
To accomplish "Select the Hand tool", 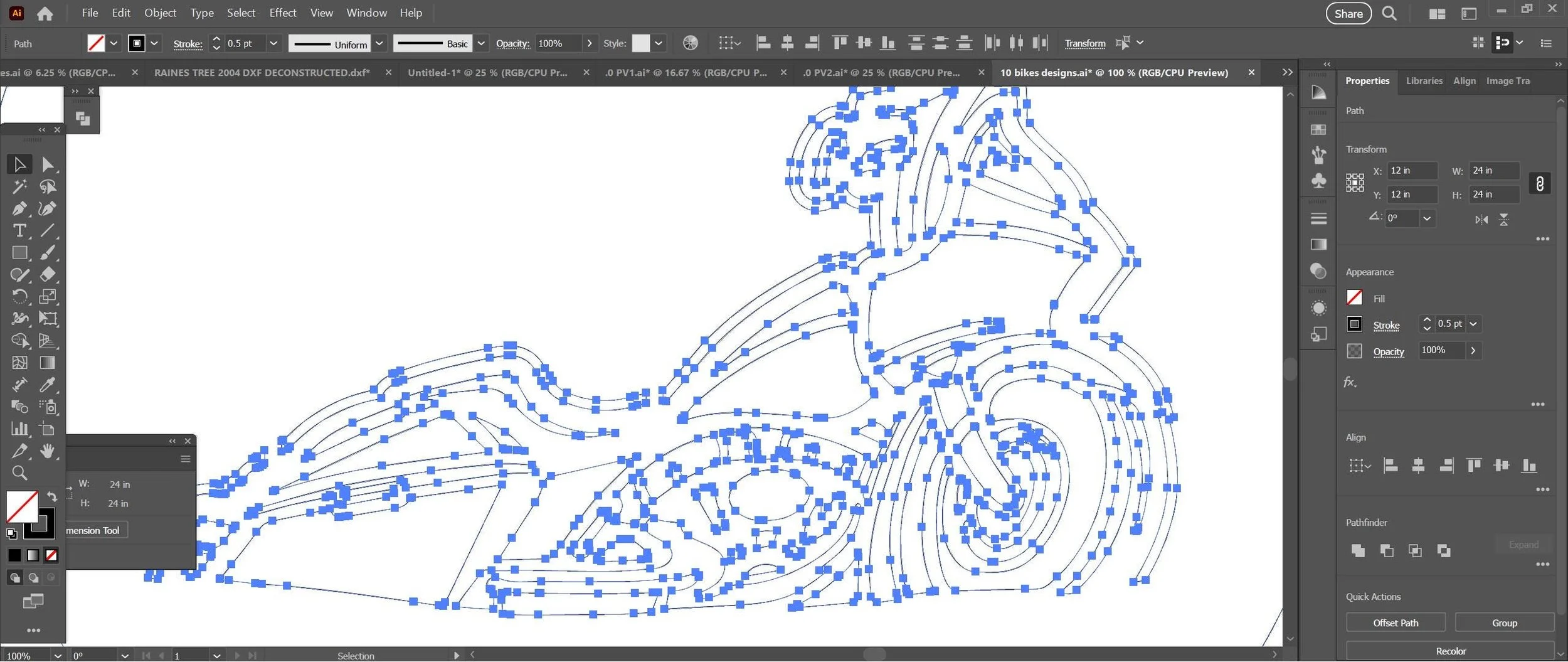I will 47,451.
